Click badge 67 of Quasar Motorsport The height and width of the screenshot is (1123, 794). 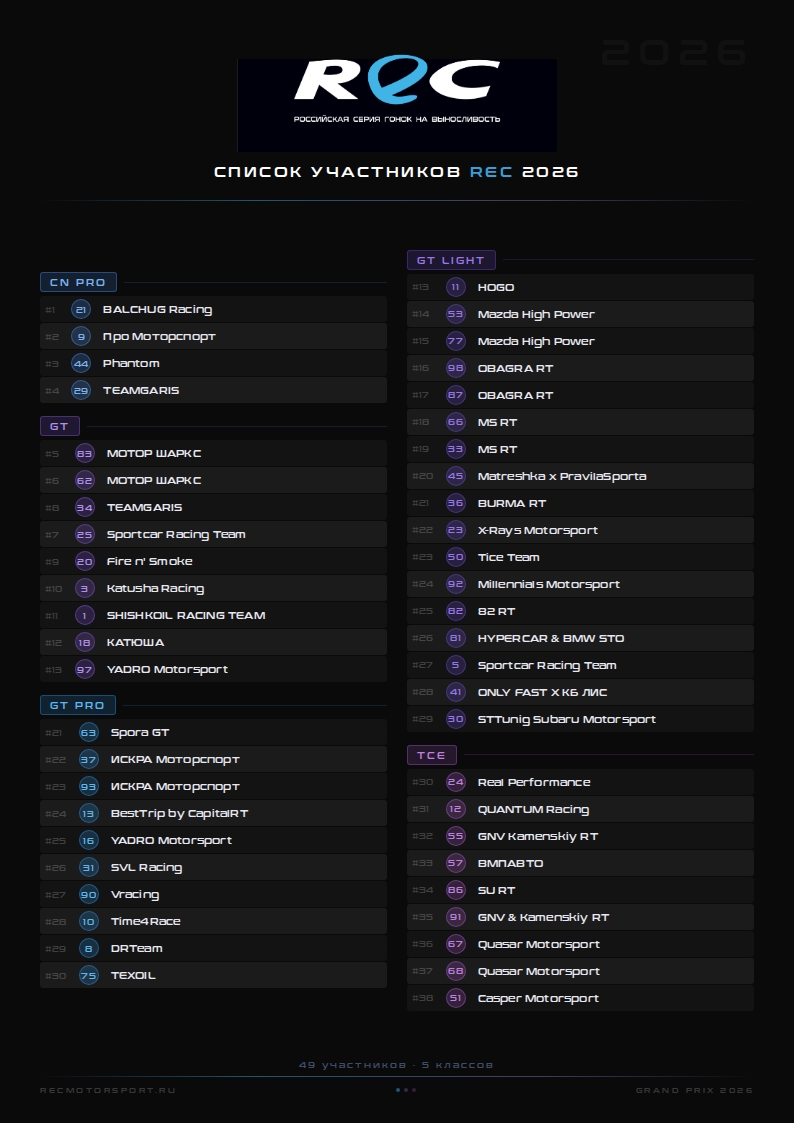456,945
